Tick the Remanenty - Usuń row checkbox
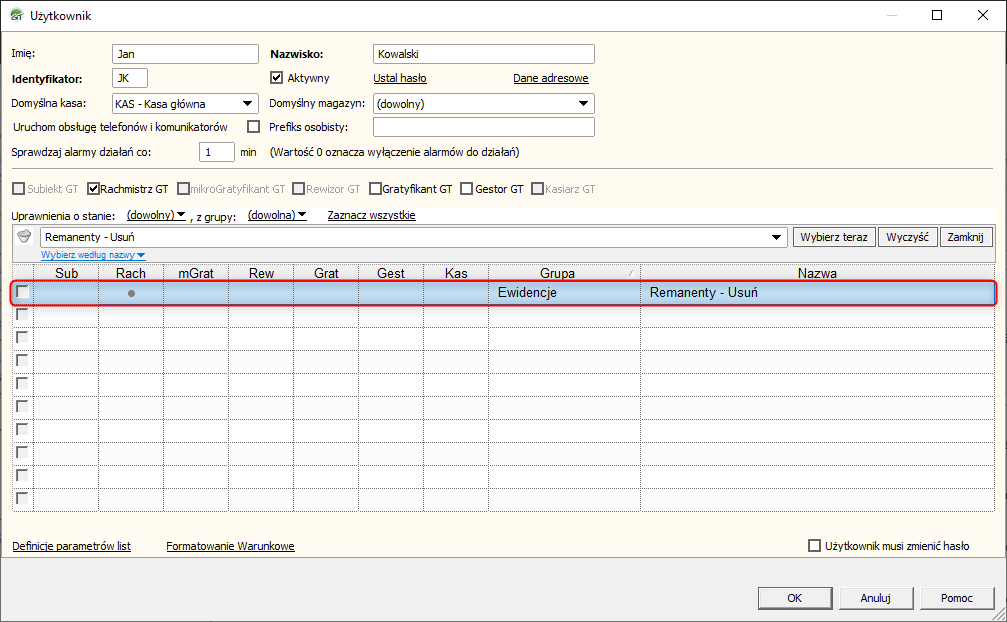 [22, 291]
